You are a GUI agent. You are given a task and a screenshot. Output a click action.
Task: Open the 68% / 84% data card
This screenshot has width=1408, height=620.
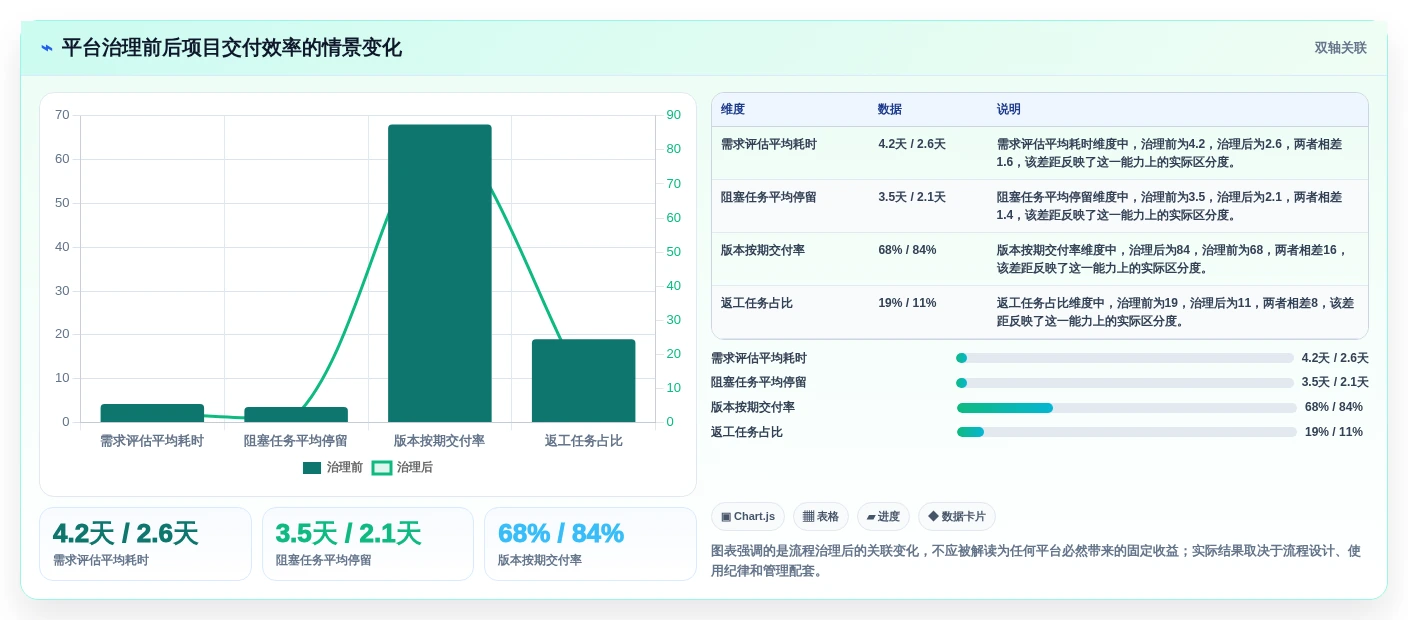[x=590, y=544]
